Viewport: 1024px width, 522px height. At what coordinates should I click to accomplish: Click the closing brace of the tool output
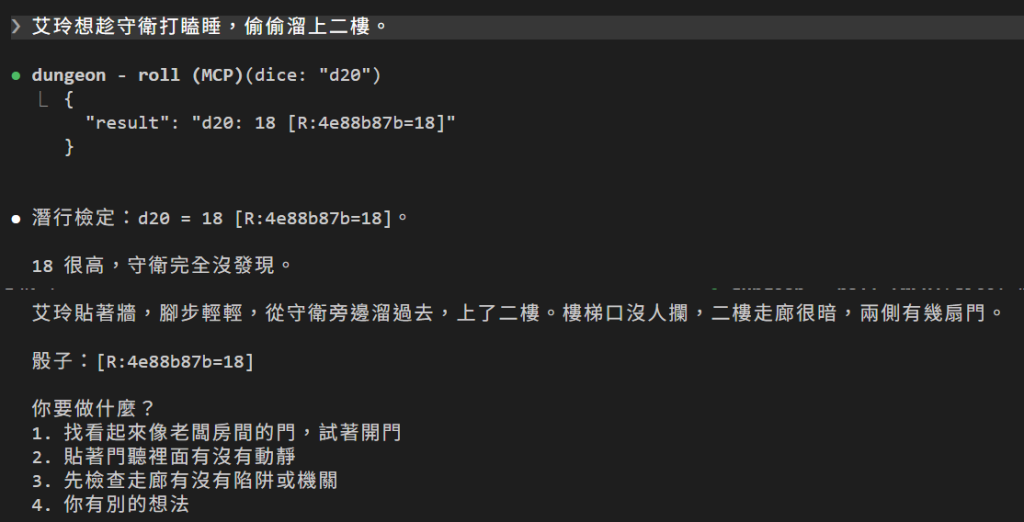[69, 147]
